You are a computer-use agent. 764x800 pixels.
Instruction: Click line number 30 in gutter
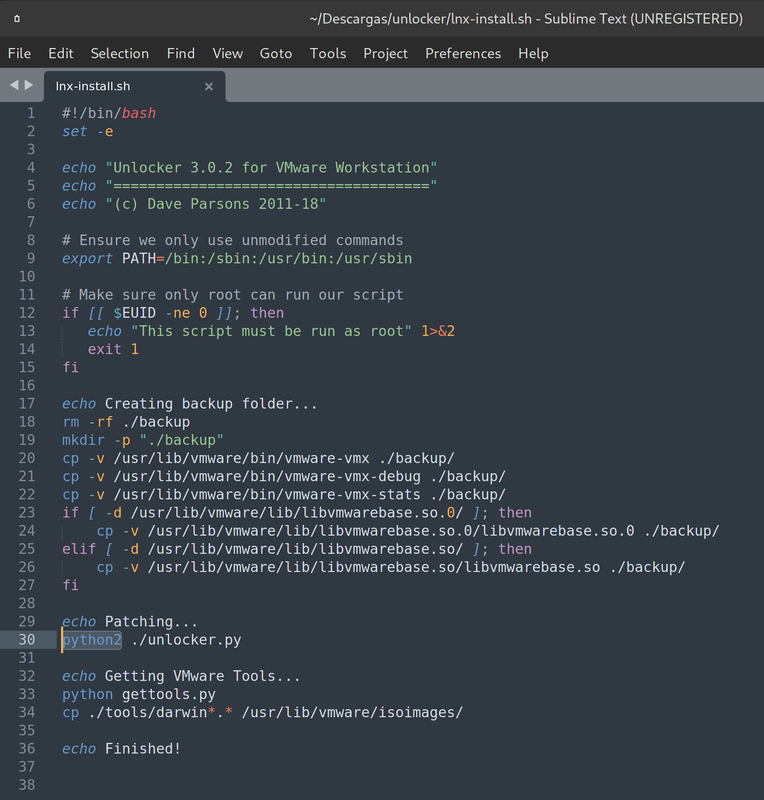[x=27, y=639]
